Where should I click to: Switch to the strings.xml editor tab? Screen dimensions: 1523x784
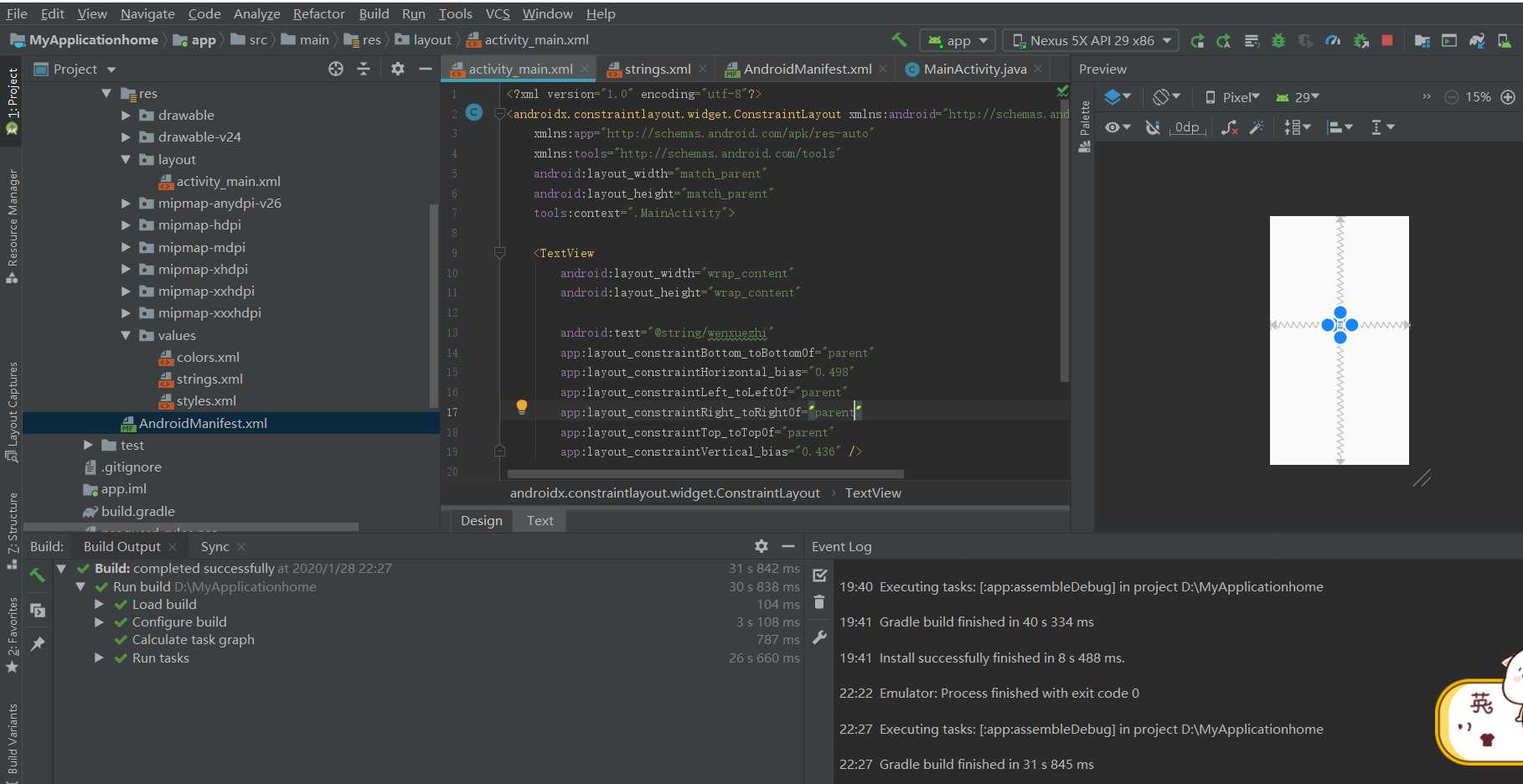click(x=656, y=69)
